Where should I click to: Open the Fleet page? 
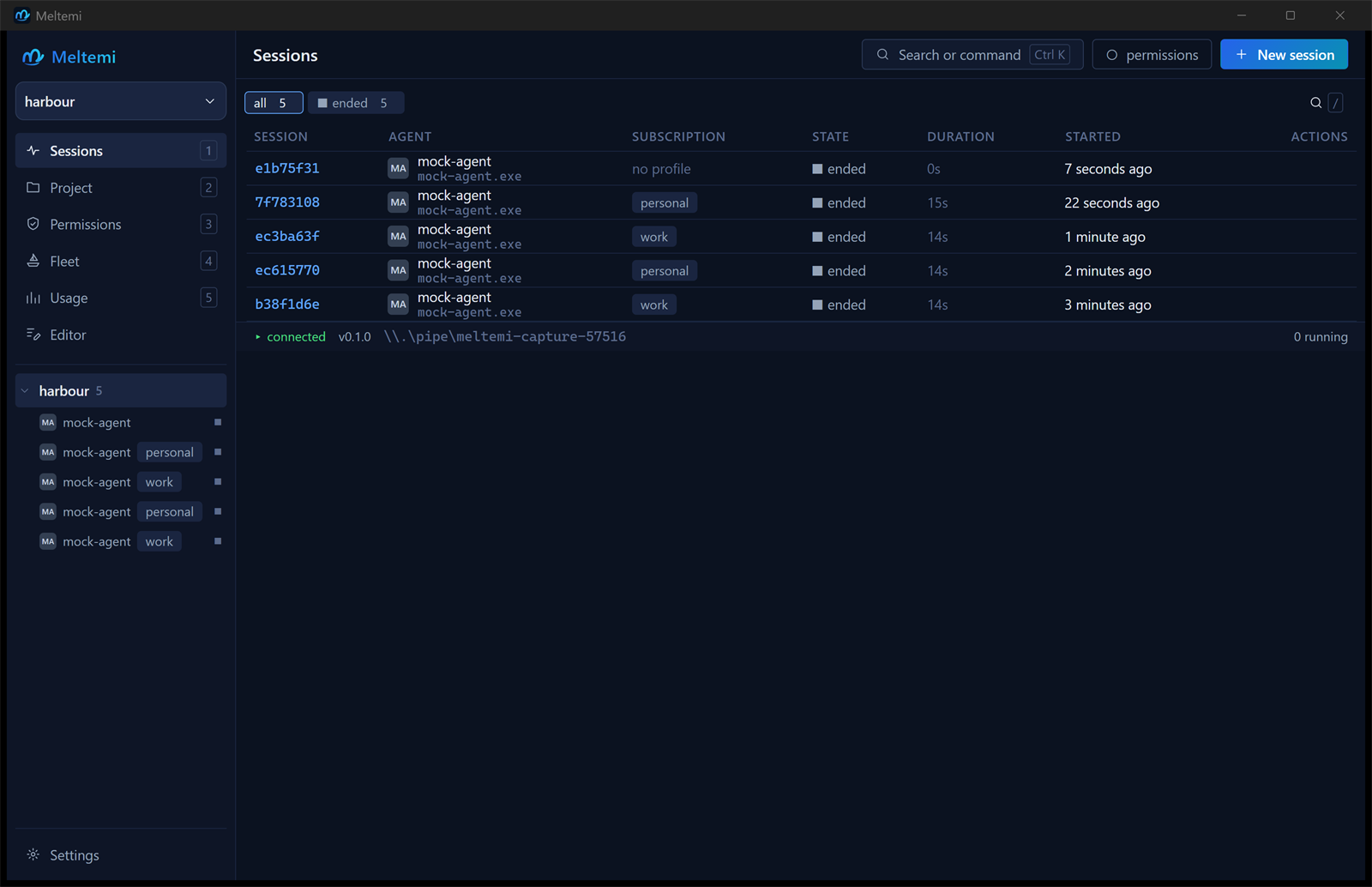(121, 262)
